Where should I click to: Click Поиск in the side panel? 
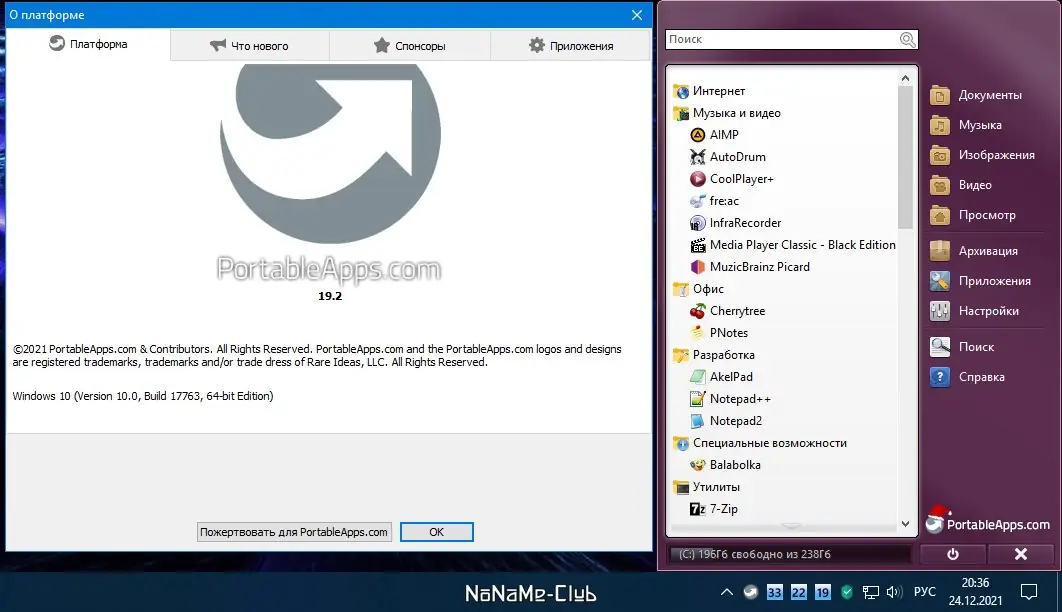coord(962,347)
